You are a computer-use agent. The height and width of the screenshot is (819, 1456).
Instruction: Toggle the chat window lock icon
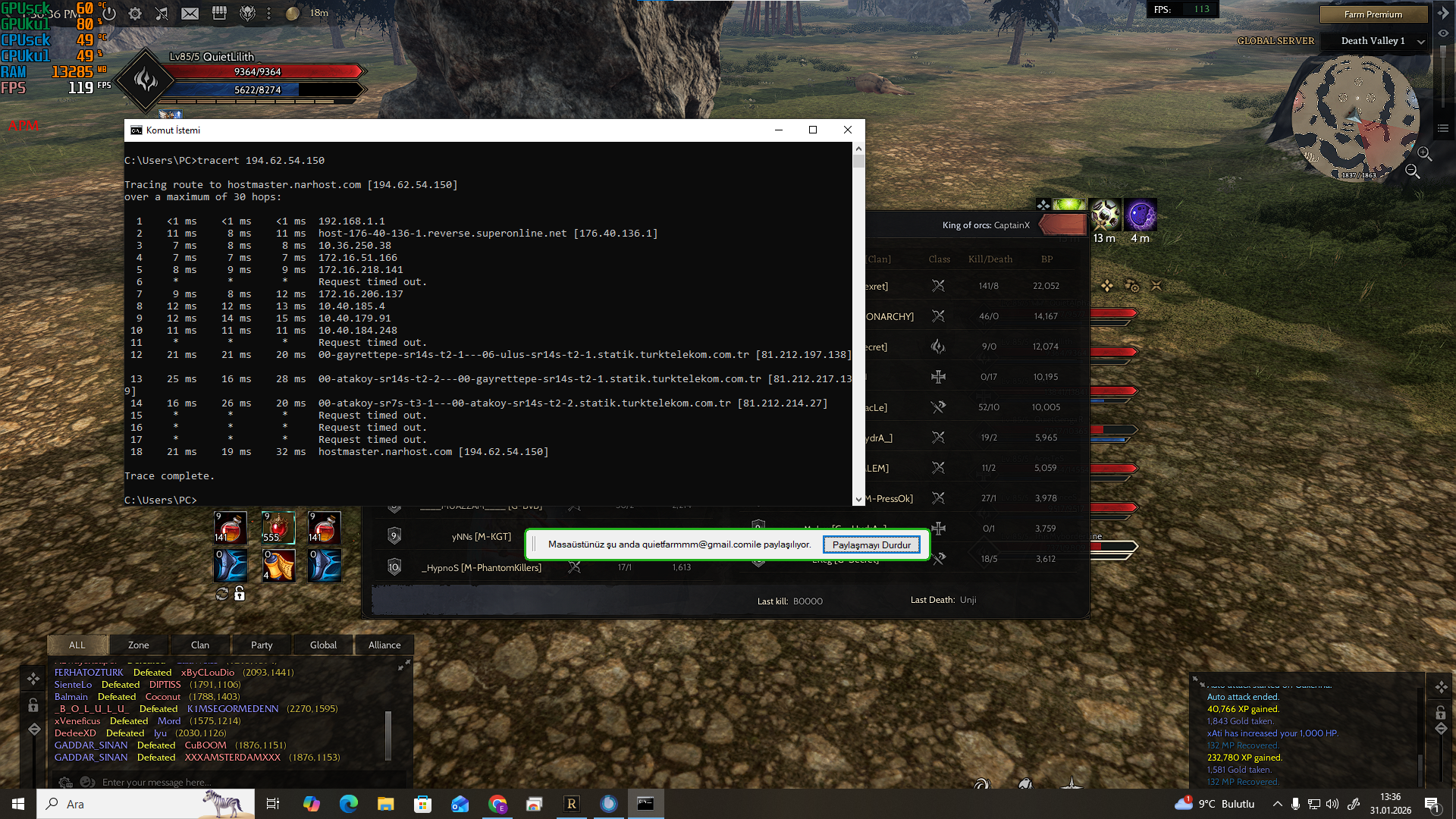[x=33, y=705]
